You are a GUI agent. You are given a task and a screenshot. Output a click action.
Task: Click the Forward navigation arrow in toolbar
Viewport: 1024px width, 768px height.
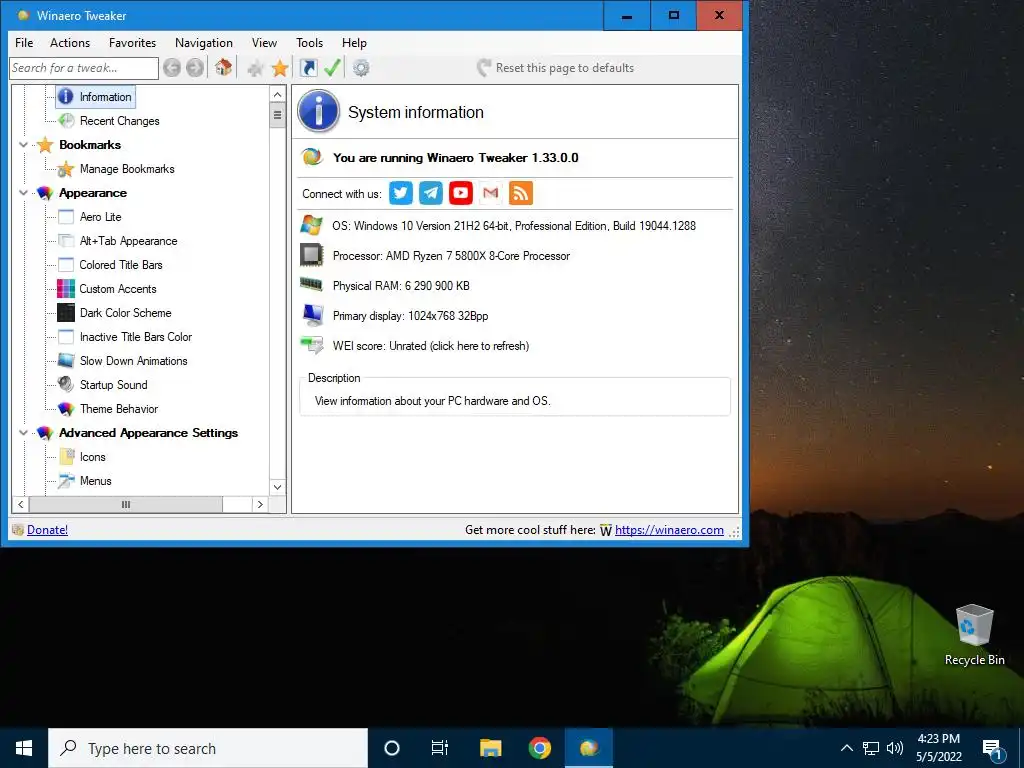(195, 68)
